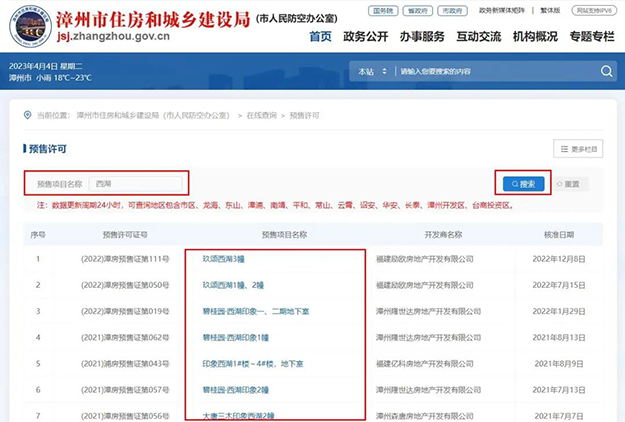Click the 省政府 link pill

pos(418,11)
